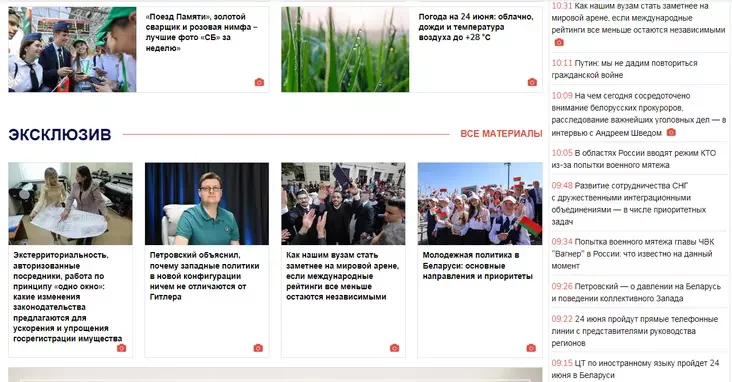The image size is (732, 382).
Task: Click camera icon on Петровский article card
Action: [x=258, y=348]
